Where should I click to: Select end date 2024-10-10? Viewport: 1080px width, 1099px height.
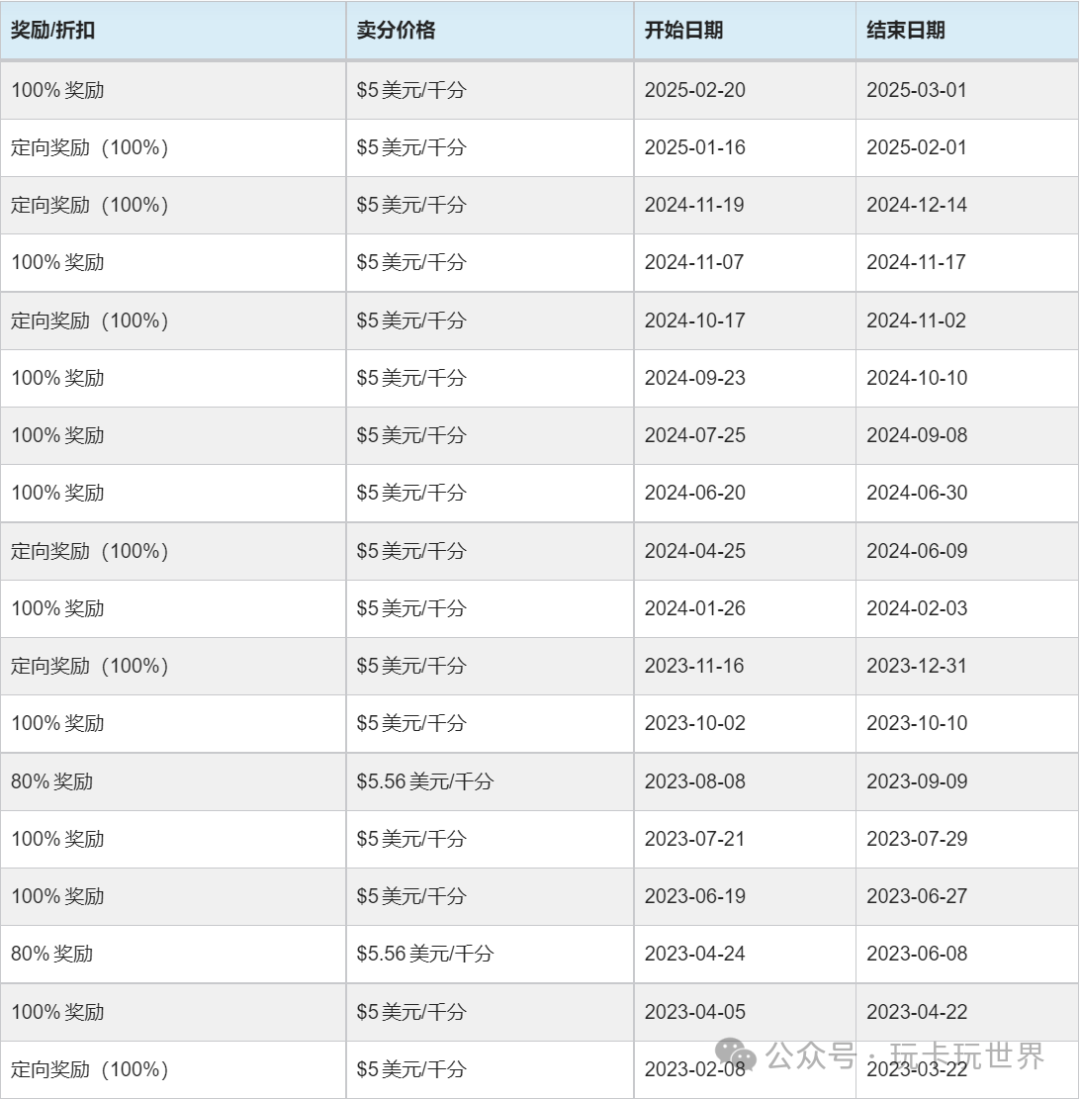tap(917, 378)
